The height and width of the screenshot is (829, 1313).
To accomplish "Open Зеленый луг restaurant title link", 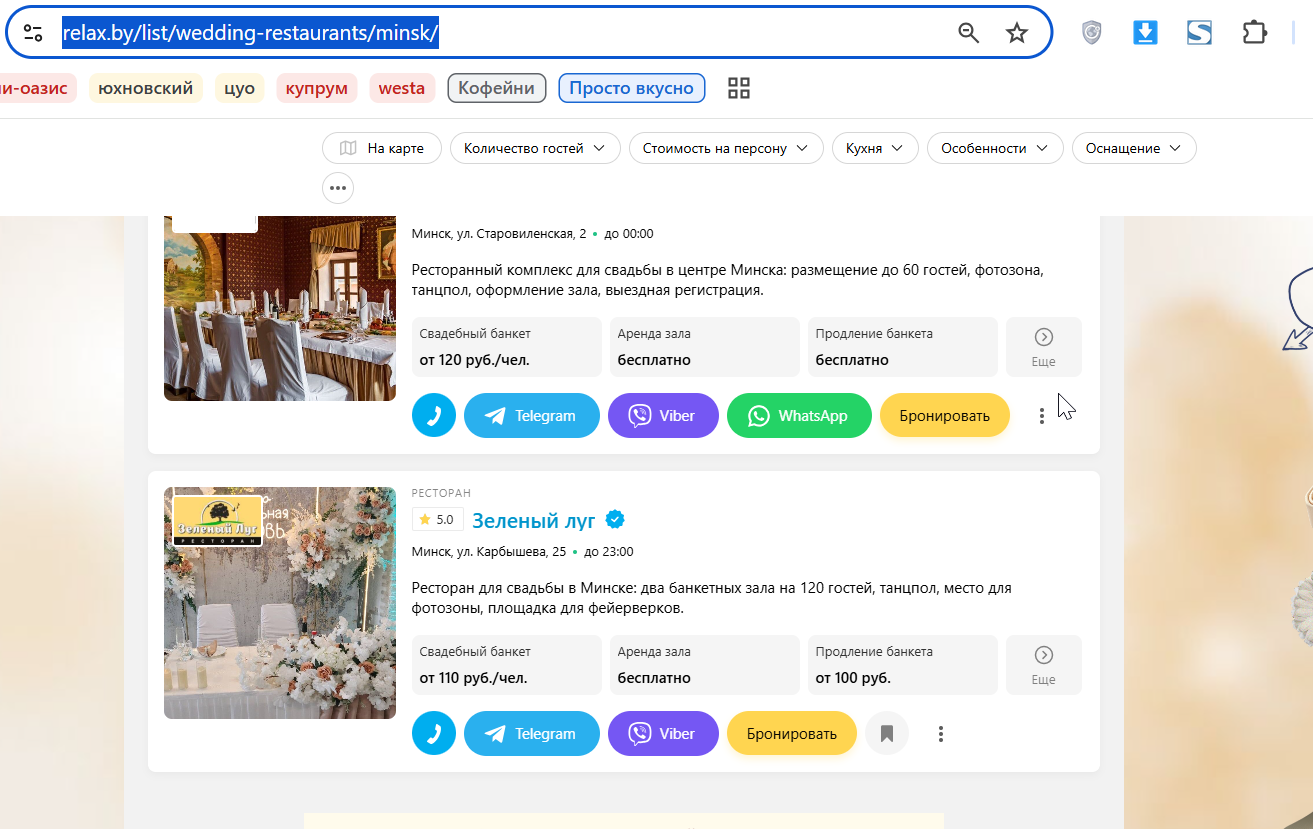I will [533, 520].
